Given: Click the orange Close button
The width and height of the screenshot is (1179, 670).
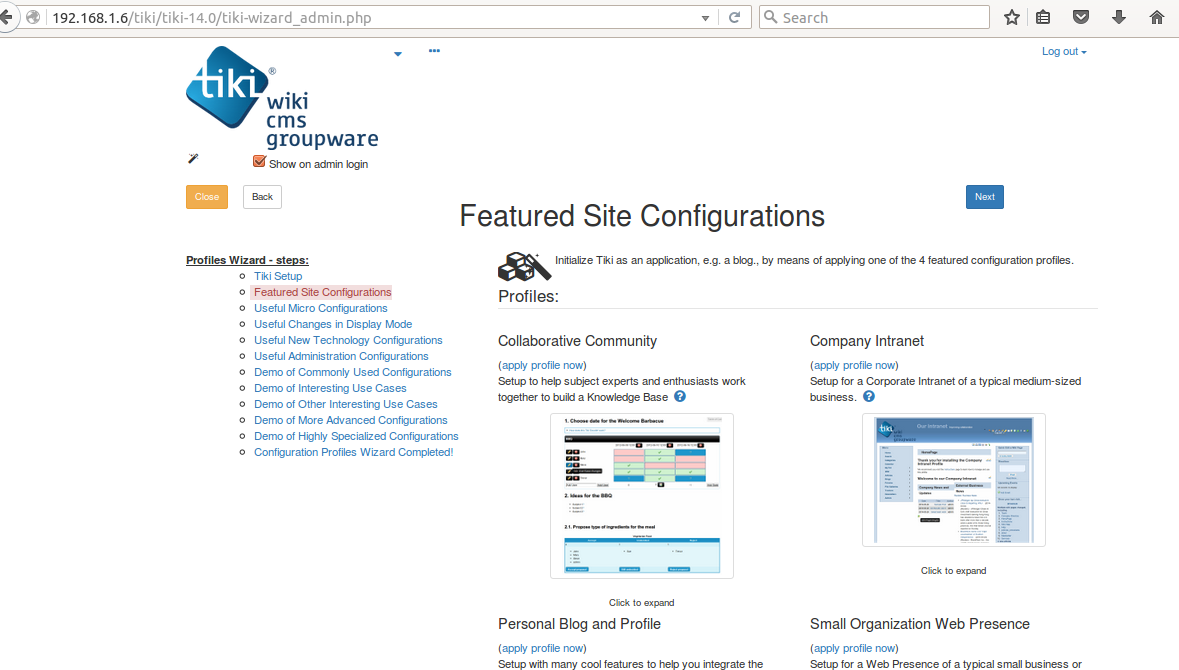Looking at the screenshot, I should pos(207,197).
